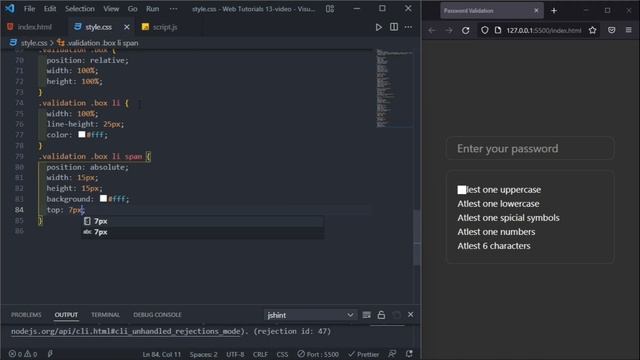Close the bottom panel

410,314
